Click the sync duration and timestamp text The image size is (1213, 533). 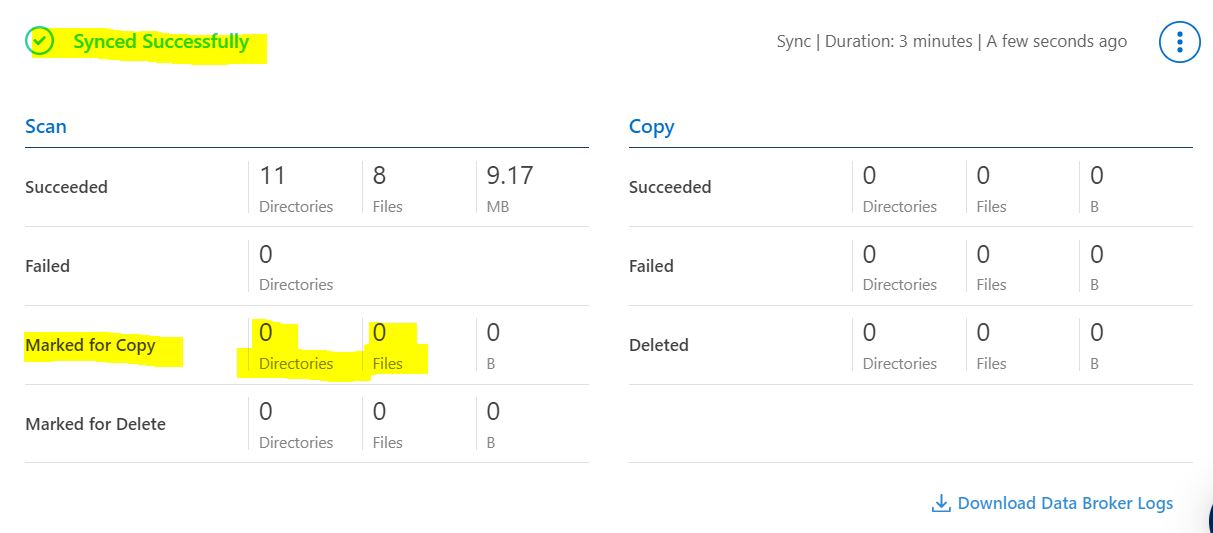(x=951, y=42)
